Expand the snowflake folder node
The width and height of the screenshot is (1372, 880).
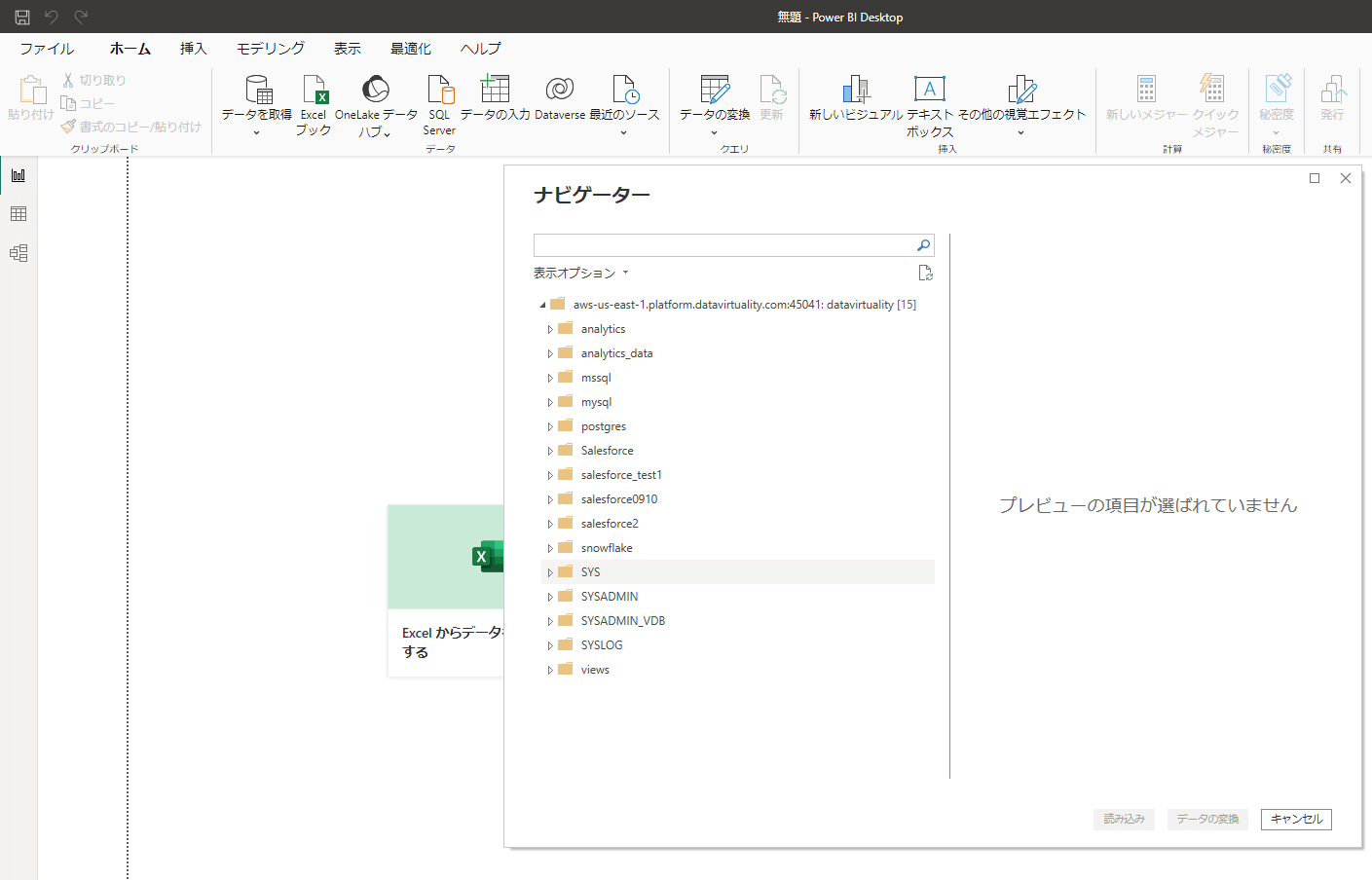(x=550, y=549)
